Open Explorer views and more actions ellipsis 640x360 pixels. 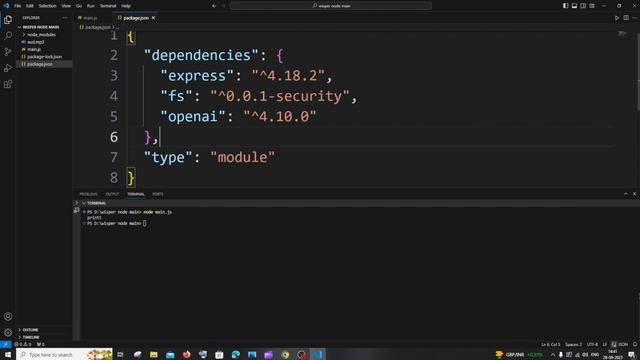tap(65, 18)
